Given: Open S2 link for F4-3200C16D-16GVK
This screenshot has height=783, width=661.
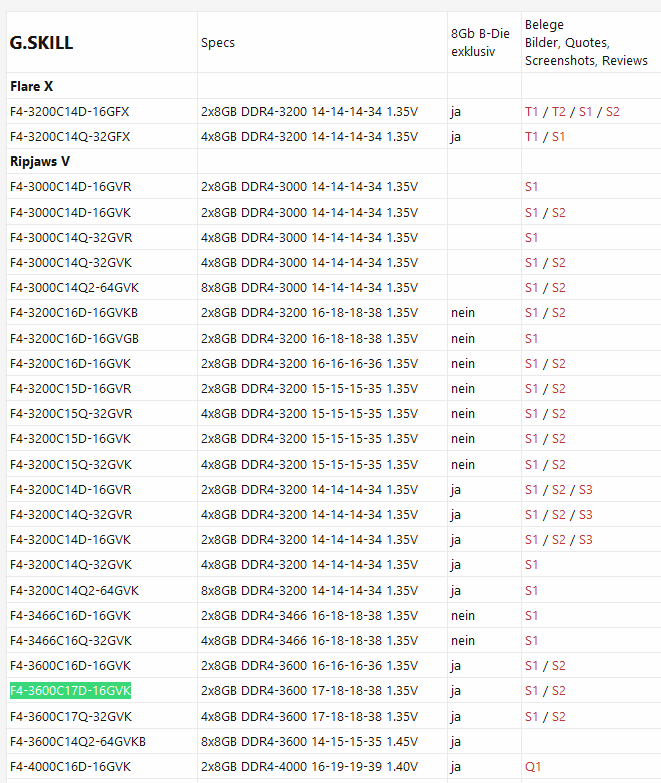Looking at the screenshot, I should [x=558, y=364].
